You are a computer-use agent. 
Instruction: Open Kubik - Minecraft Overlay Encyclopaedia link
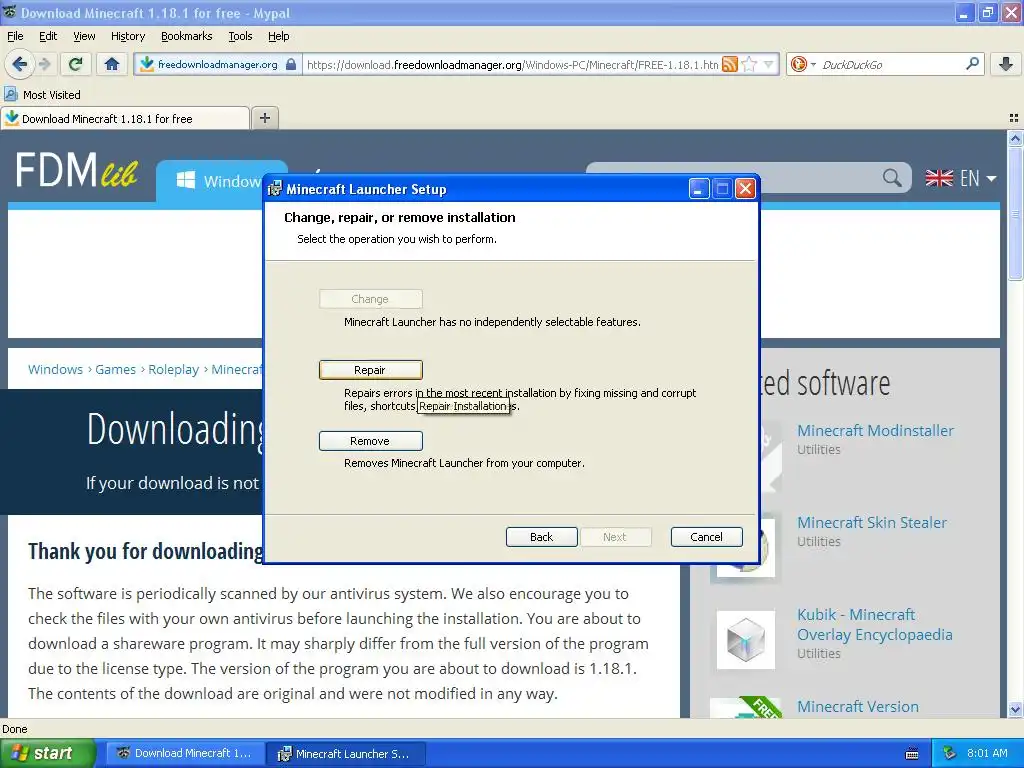pyautogui.click(x=874, y=624)
